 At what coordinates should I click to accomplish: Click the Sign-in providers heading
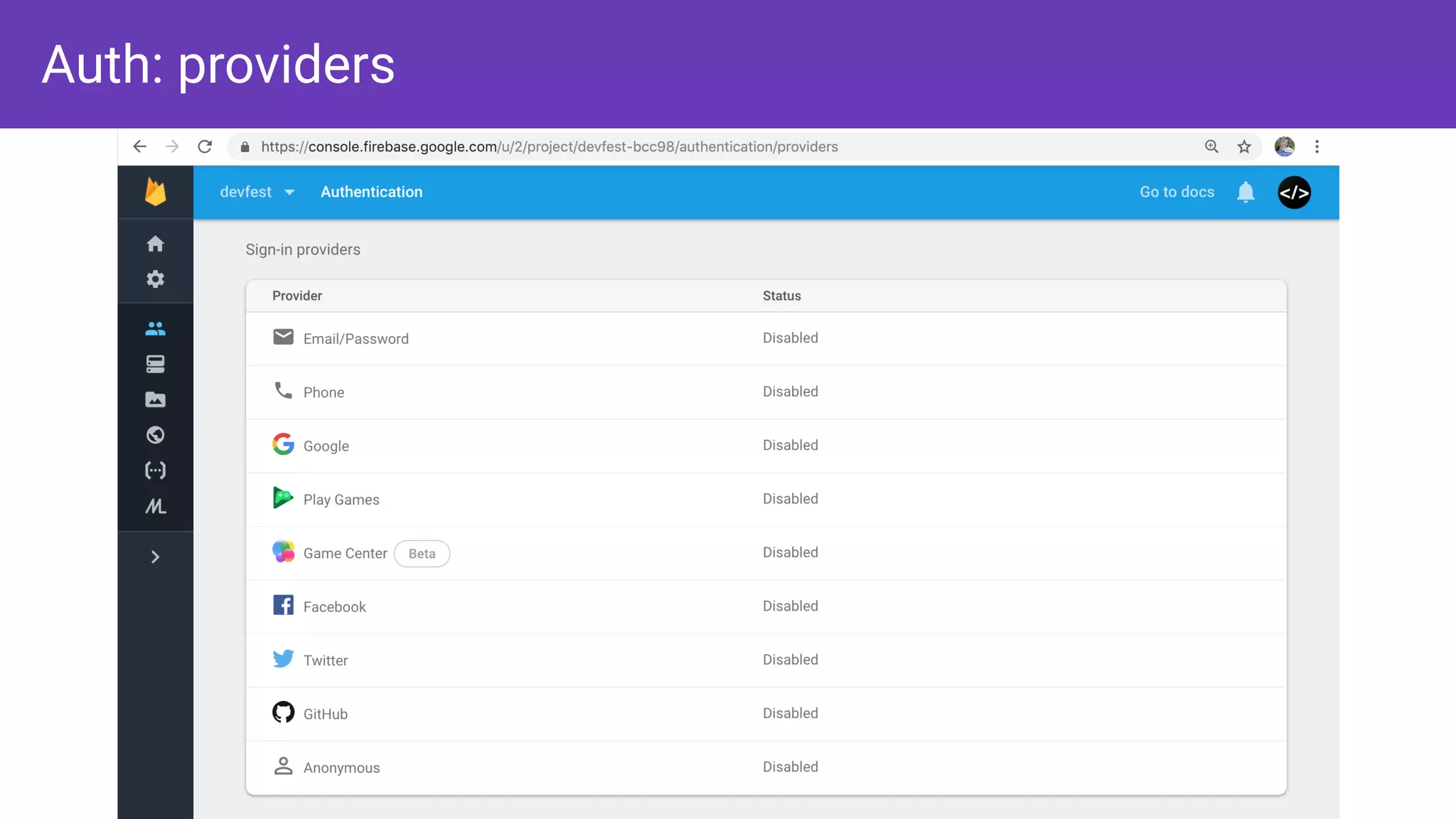(303, 250)
